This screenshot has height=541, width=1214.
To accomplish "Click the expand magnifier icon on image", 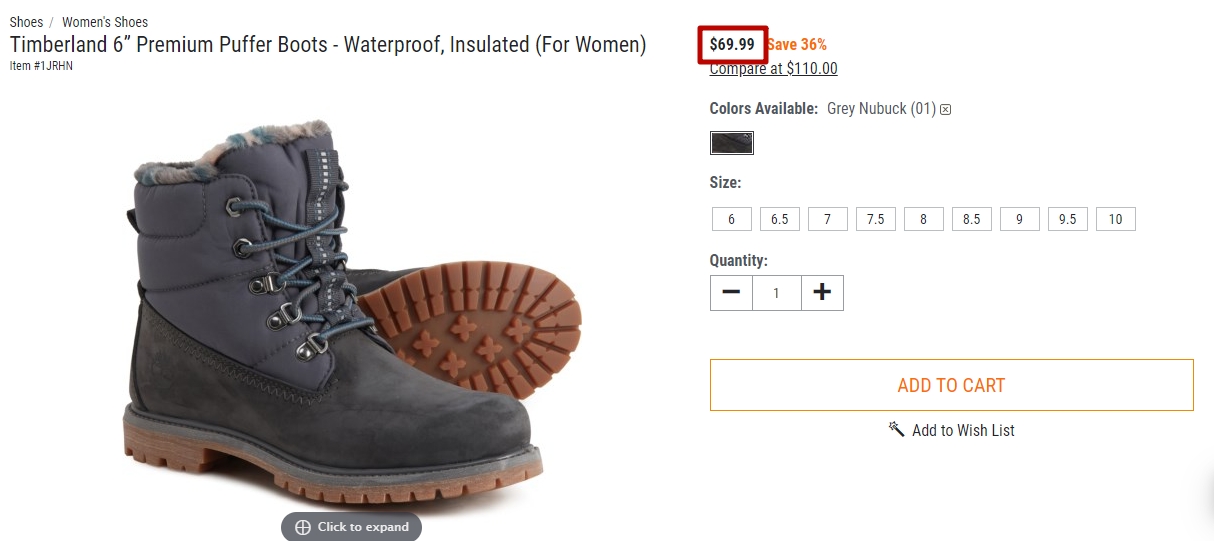I will (303, 527).
